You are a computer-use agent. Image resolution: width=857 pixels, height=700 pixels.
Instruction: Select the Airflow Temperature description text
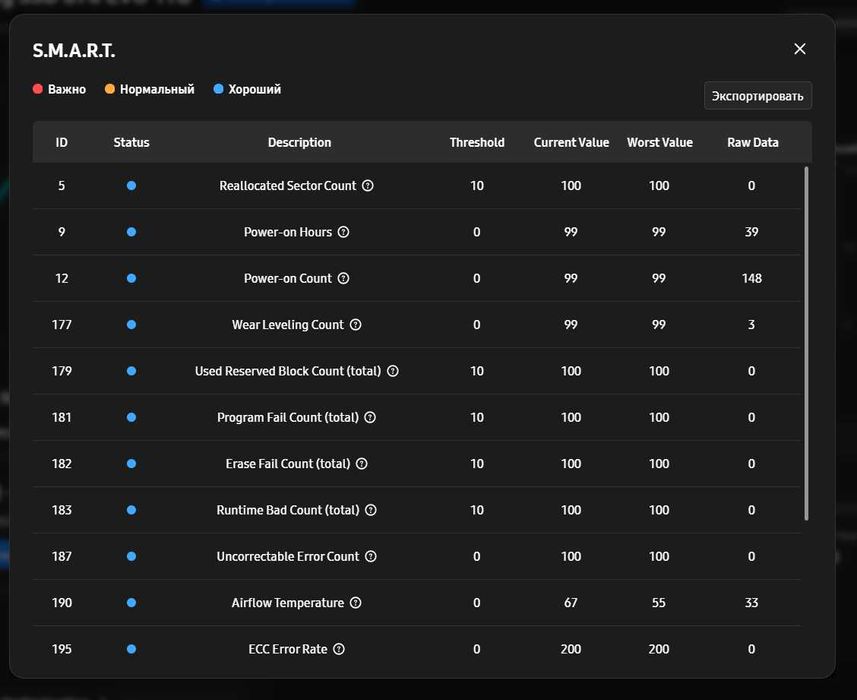(287, 603)
